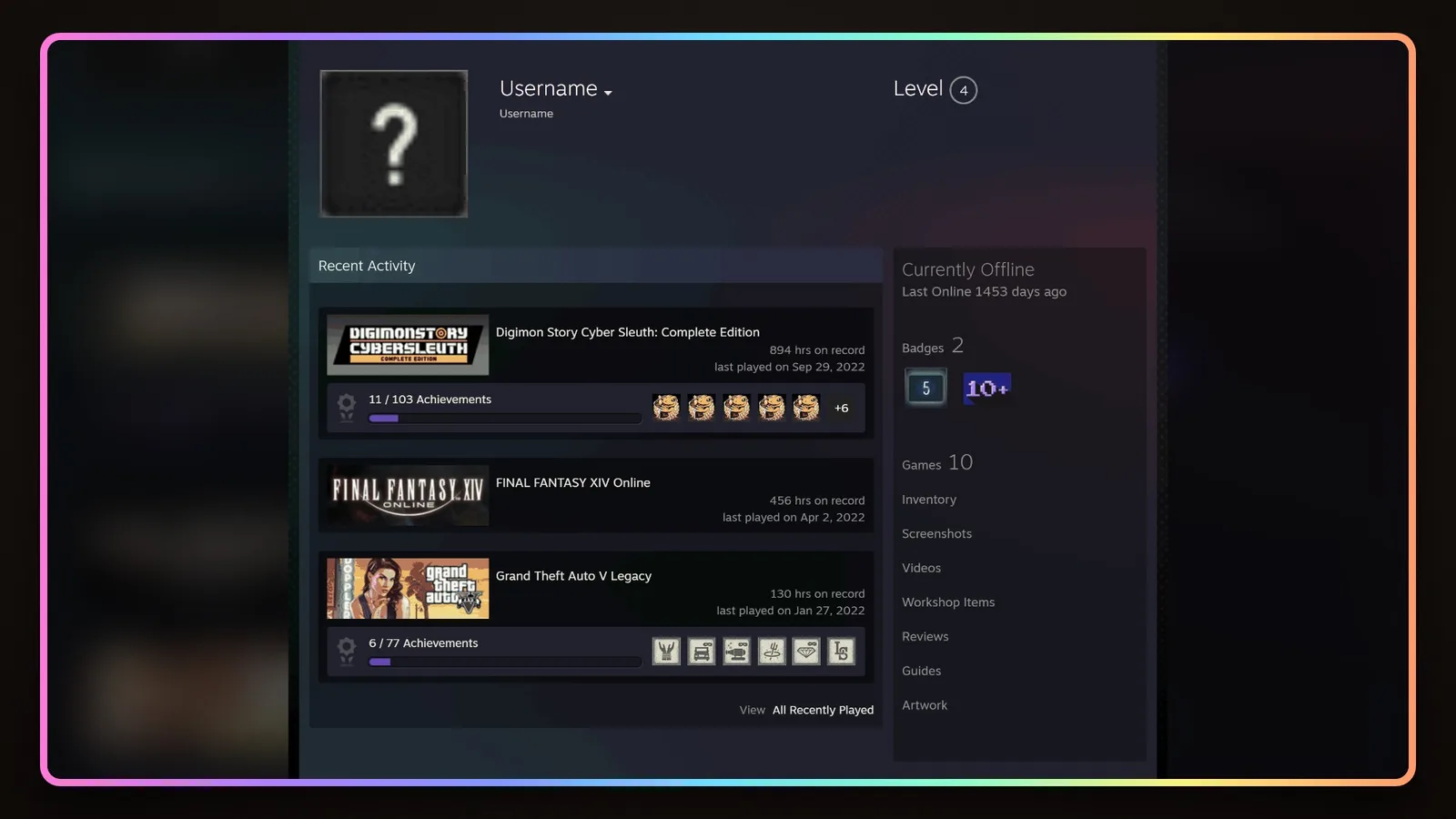
Task: Go to the Videos section
Action: 921,568
